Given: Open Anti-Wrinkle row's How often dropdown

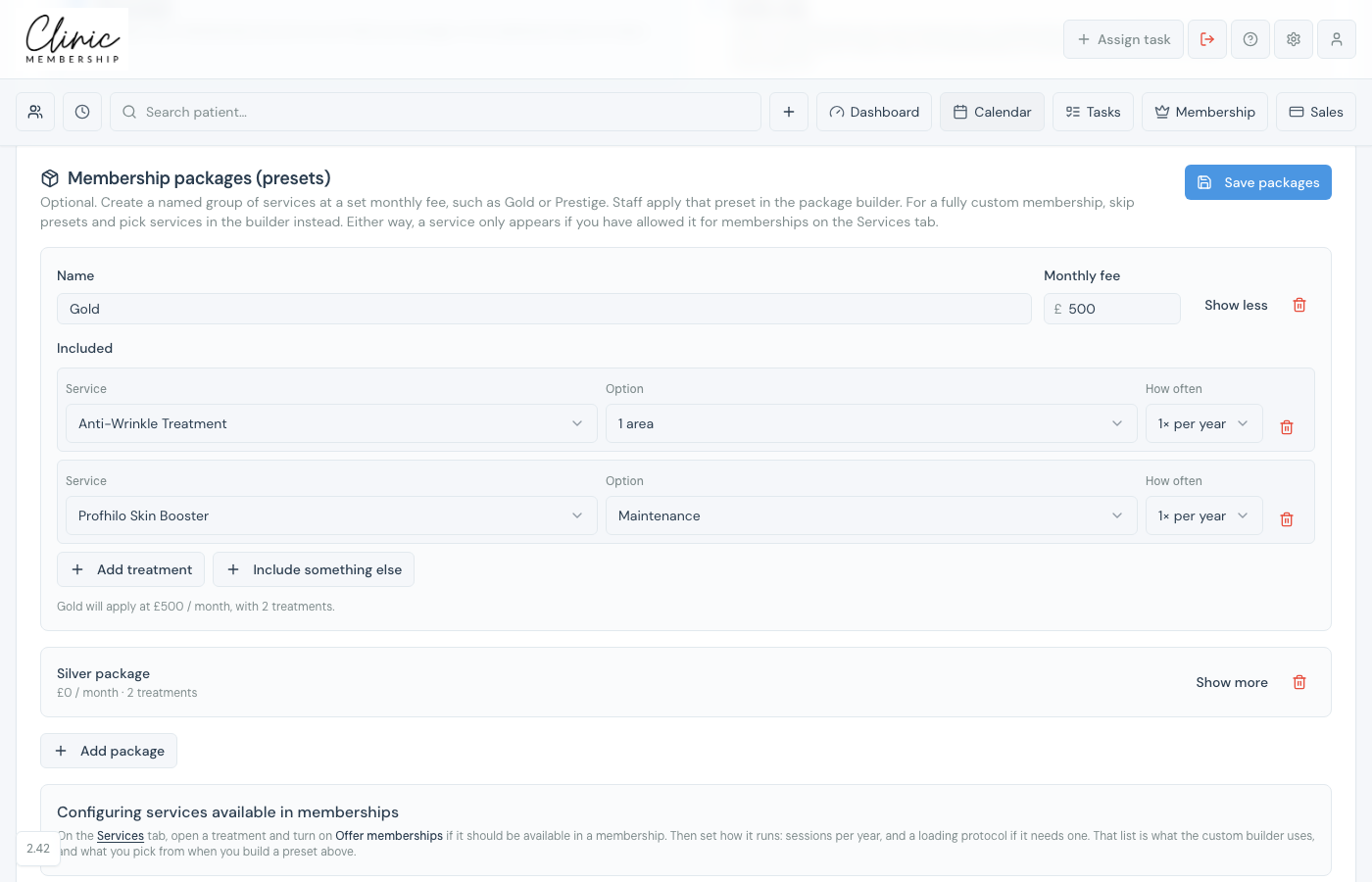Looking at the screenshot, I should tap(1204, 423).
